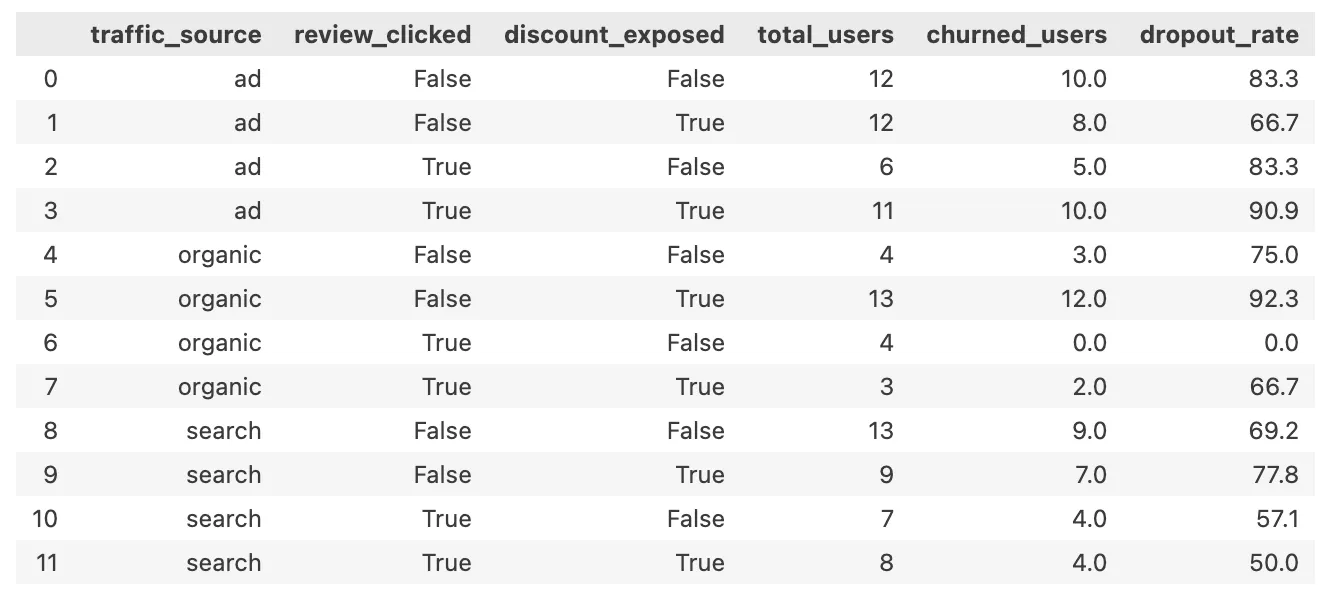Select the traffic_source cell in row 4
This screenshot has width=1330, height=598.
pos(219,255)
